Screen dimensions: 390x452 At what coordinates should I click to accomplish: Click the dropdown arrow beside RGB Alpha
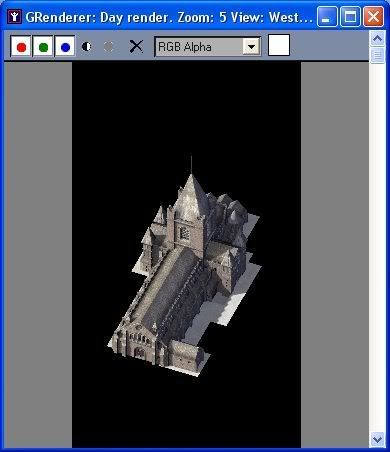pos(251,46)
